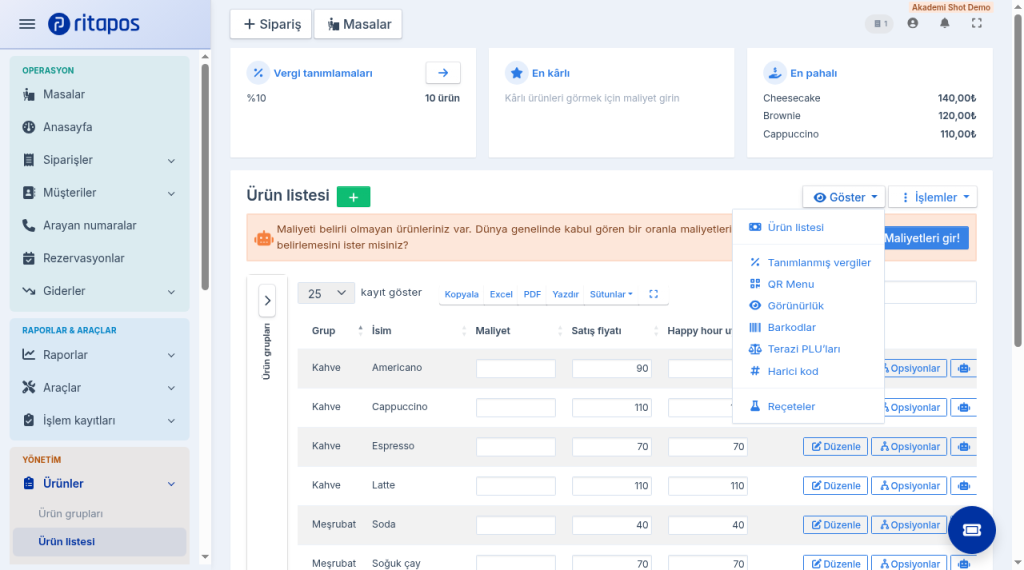This screenshot has height=570, width=1024.
Task: Click the table fullscreen expand icon
Action: click(x=653, y=294)
